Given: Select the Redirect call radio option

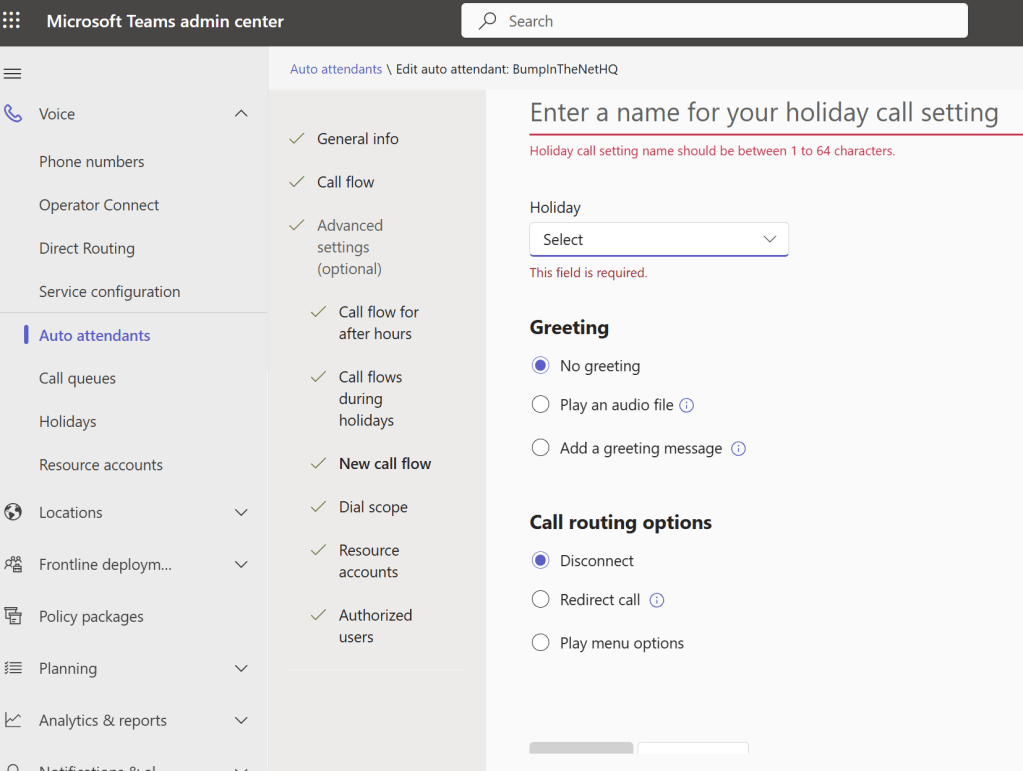Looking at the screenshot, I should [x=541, y=600].
